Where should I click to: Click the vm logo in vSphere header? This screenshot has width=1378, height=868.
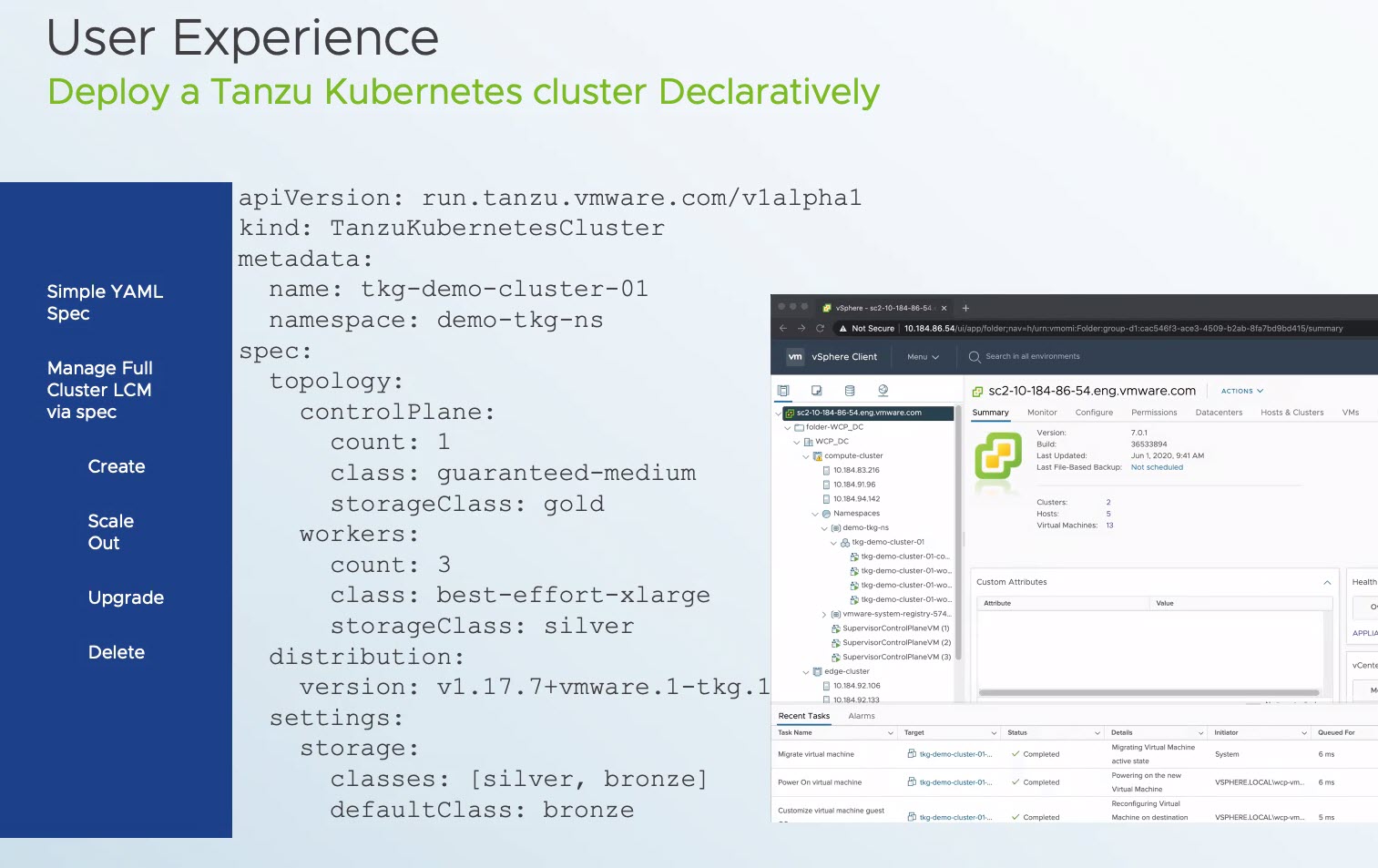795,357
